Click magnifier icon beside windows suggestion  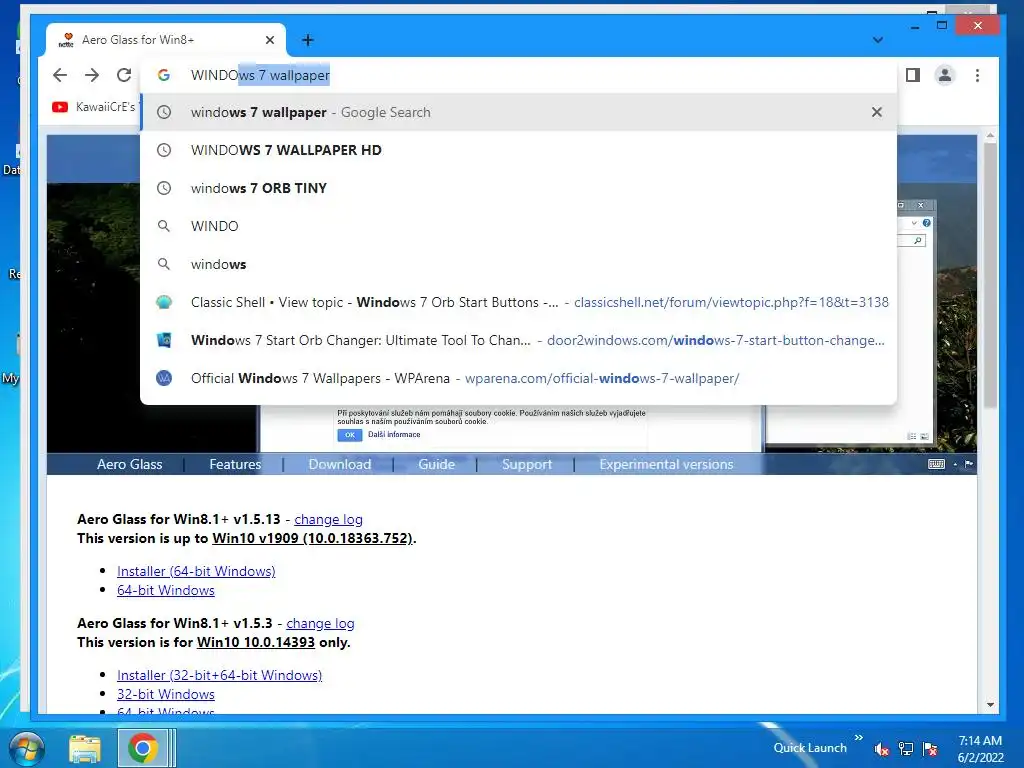(164, 264)
